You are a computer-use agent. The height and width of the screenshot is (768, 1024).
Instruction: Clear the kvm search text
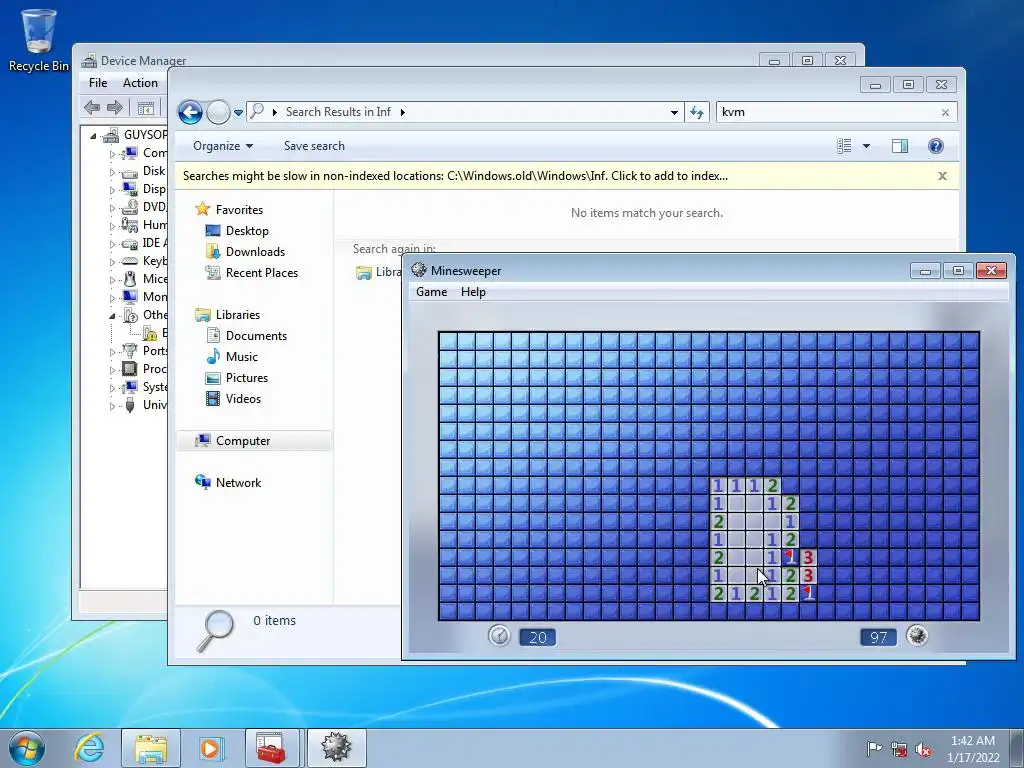945,112
